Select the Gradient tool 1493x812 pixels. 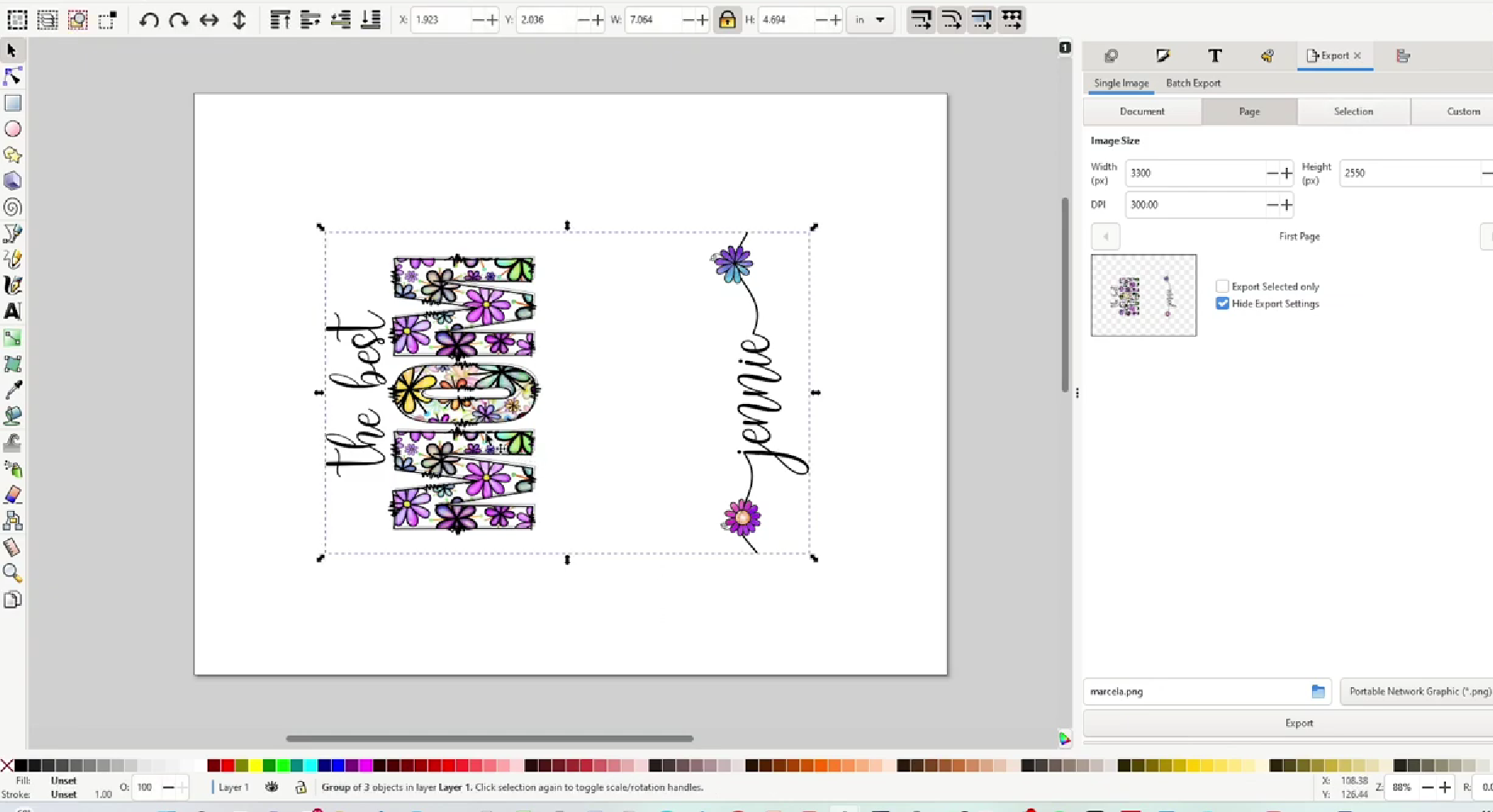point(13,337)
